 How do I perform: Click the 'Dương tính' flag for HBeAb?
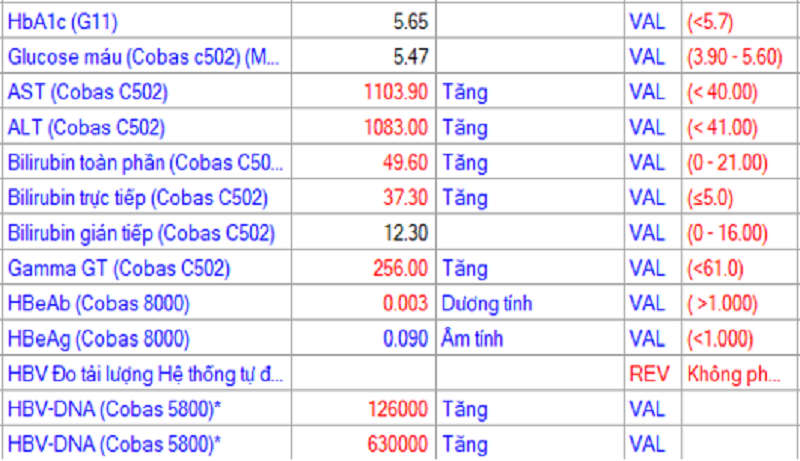[x=486, y=304]
